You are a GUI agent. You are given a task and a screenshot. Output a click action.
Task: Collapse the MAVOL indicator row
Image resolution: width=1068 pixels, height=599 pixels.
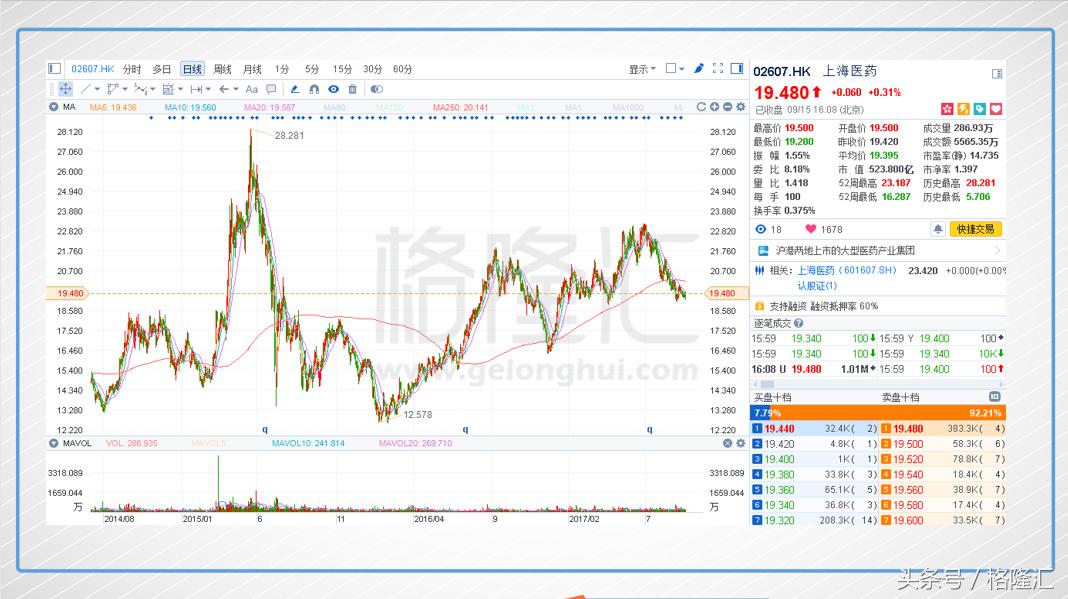pyautogui.click(x=54, y=443)
